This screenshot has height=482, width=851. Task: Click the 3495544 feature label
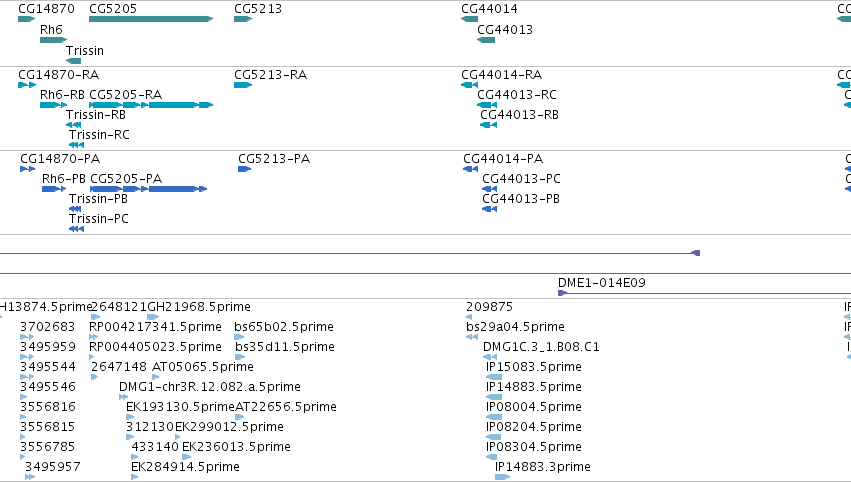point(48,367)
